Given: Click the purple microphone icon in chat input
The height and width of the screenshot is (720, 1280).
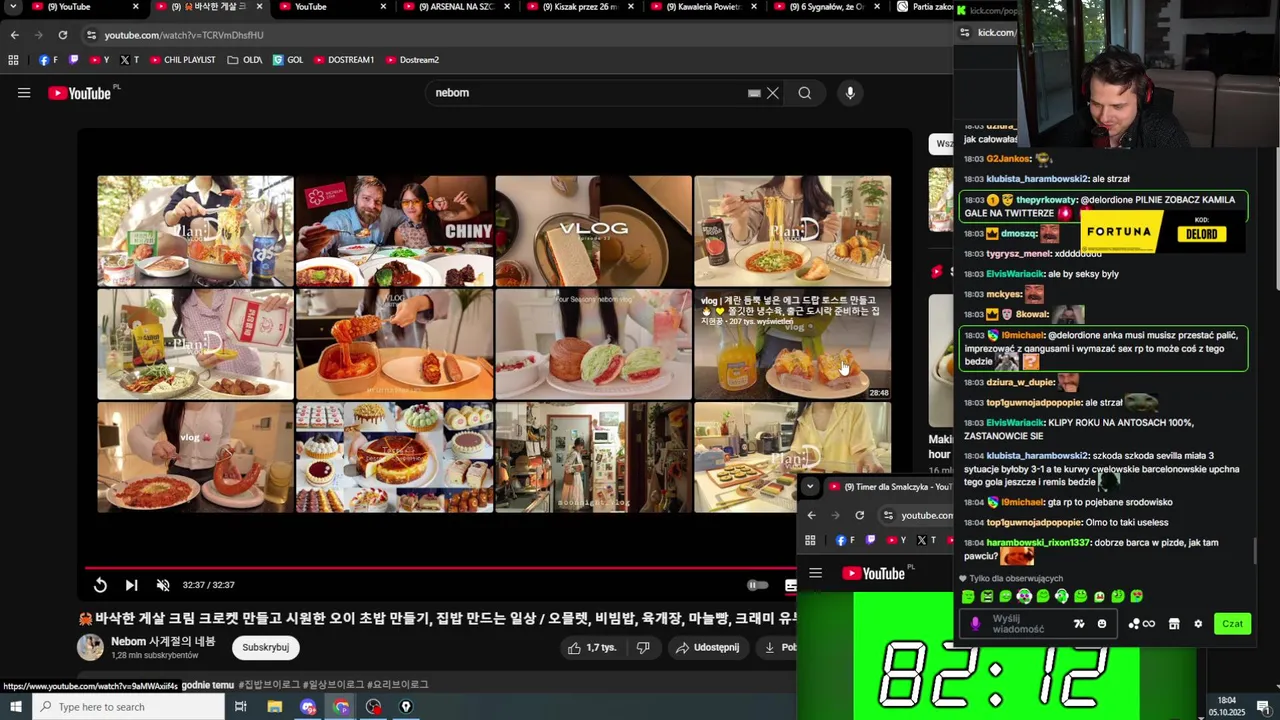Looking at the screenshot, I should (x=975, y=624).
